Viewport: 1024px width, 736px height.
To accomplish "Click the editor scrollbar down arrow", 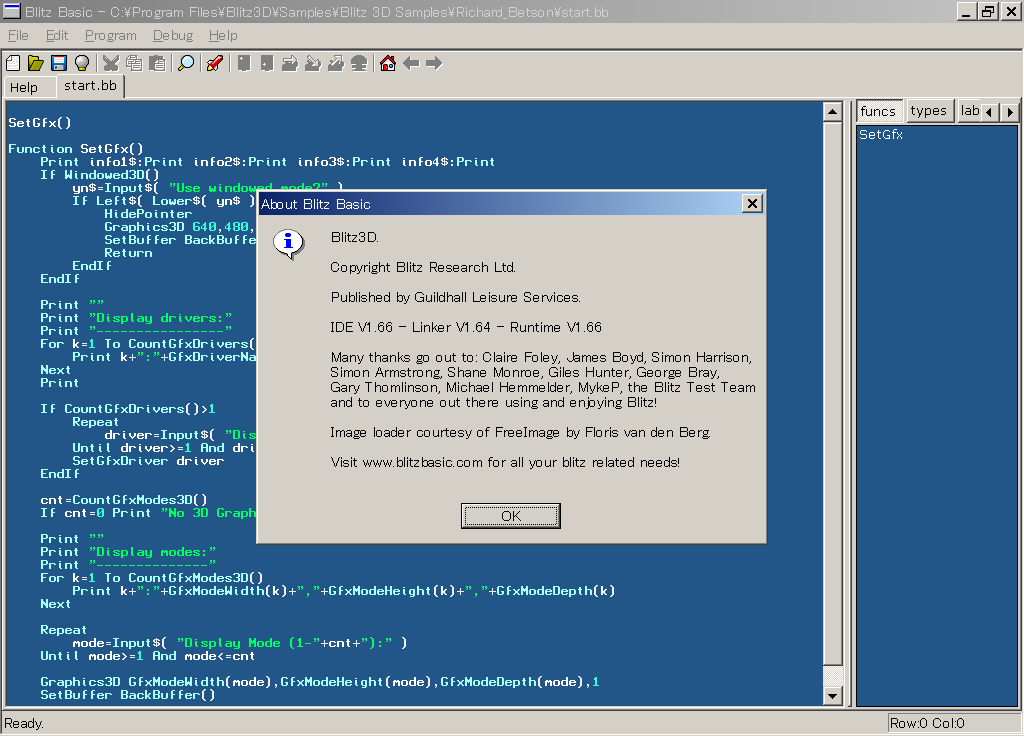I will 833,696.
